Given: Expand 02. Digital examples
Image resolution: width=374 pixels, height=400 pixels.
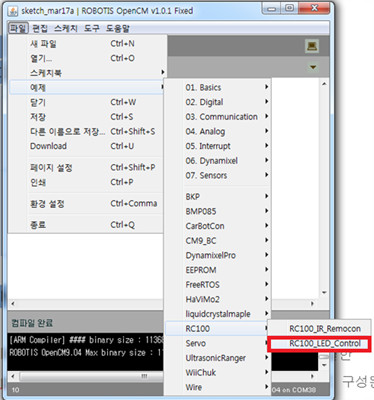Looking at the screenshot, I should point(218,102).
